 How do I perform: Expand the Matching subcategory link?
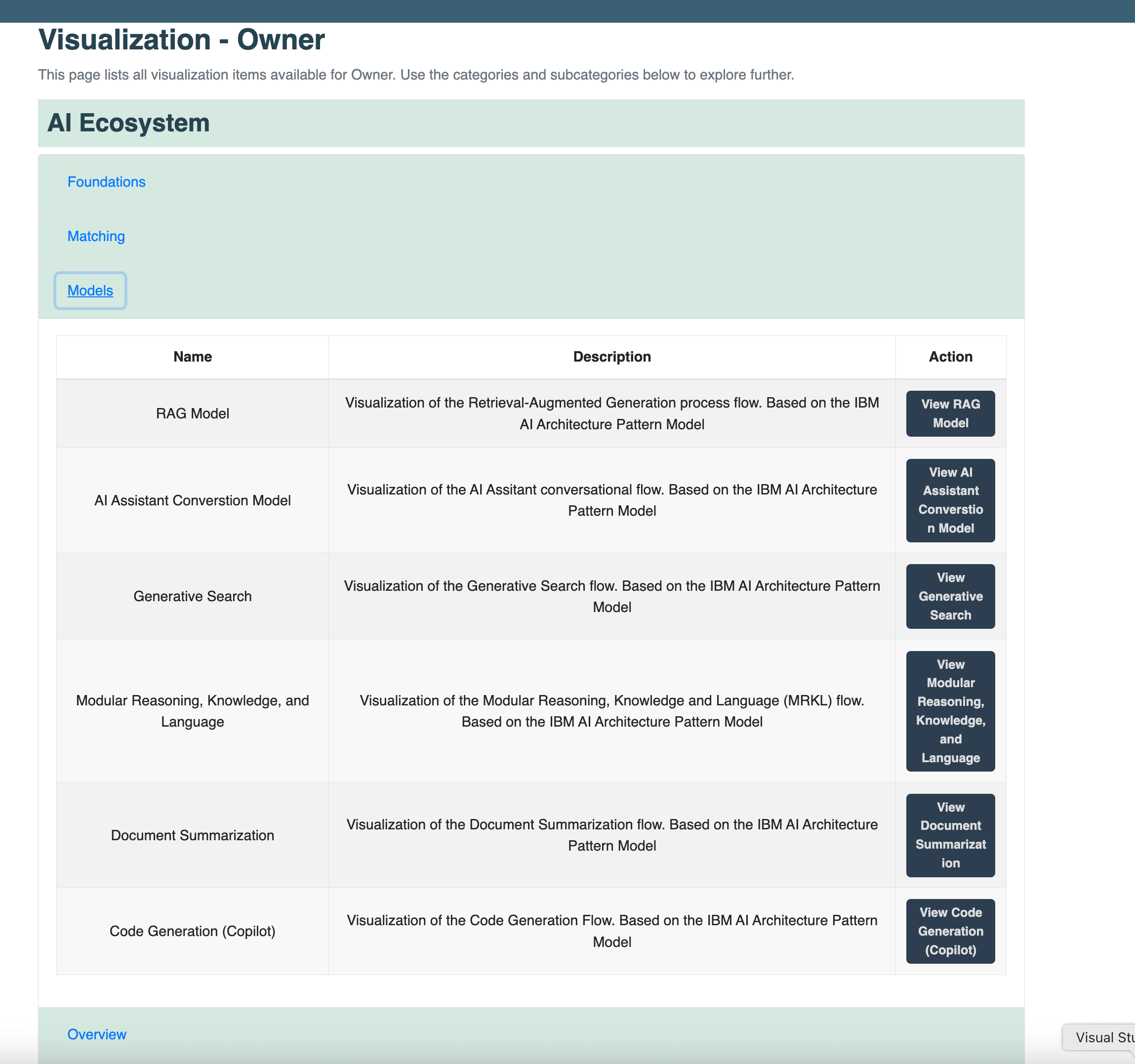click(96, 236)
